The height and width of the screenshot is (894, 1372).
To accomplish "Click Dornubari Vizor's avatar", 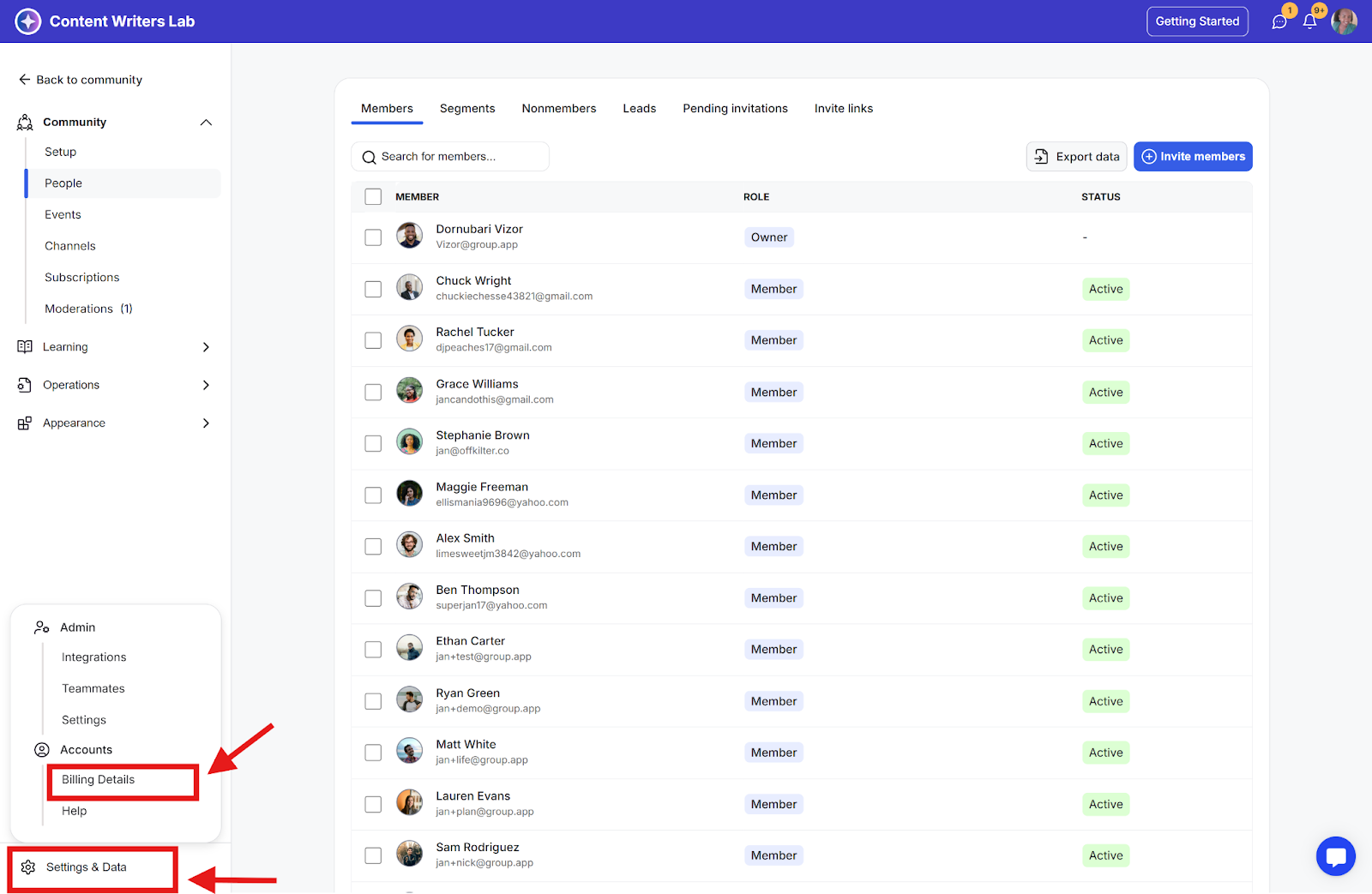I will (409, 236).
